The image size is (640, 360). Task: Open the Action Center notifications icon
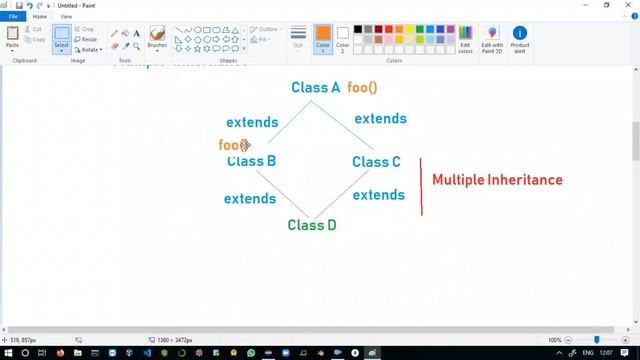[x=624, y=353]
